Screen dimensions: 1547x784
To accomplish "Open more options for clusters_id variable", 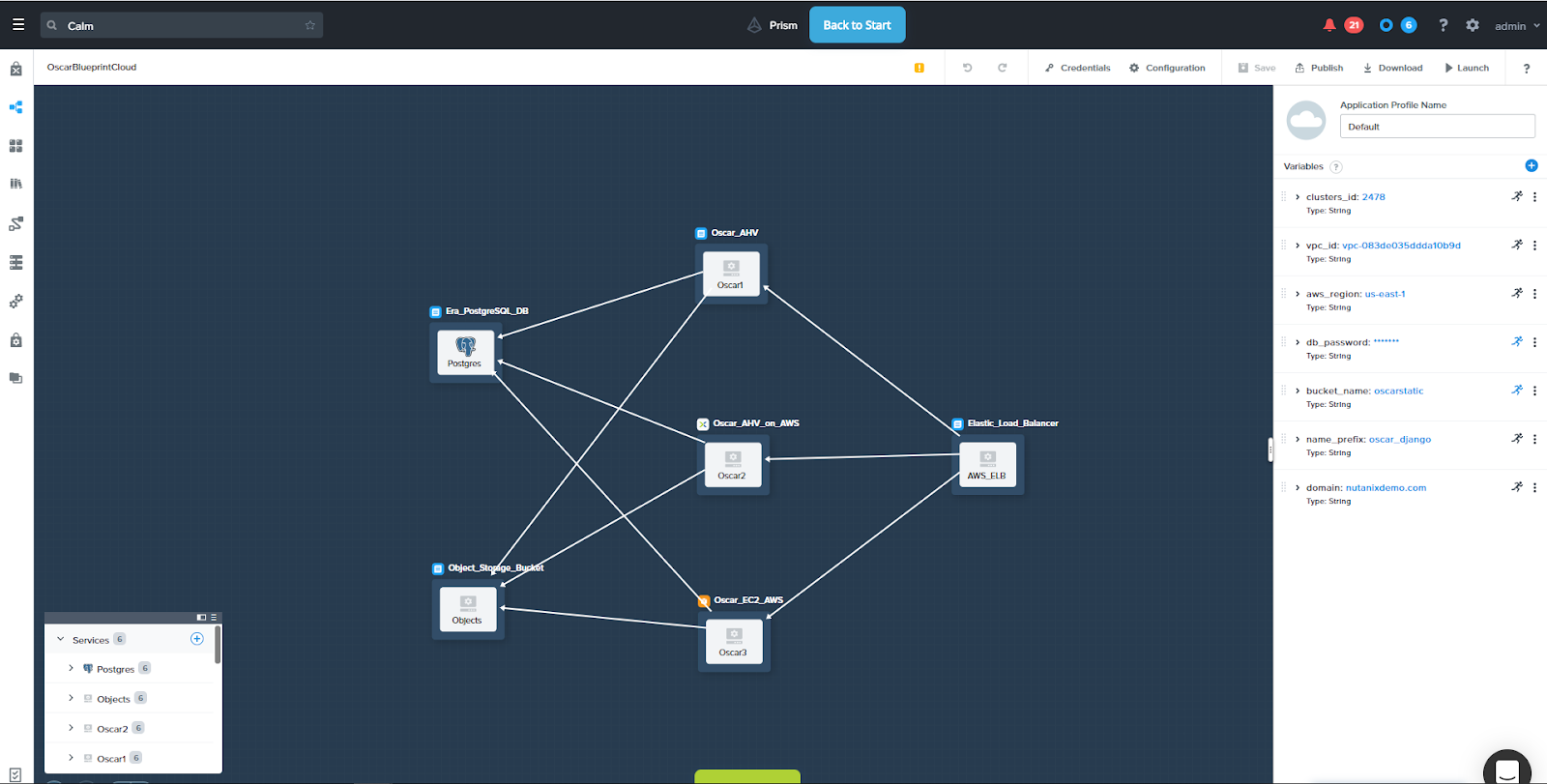I will (1534, 196).
